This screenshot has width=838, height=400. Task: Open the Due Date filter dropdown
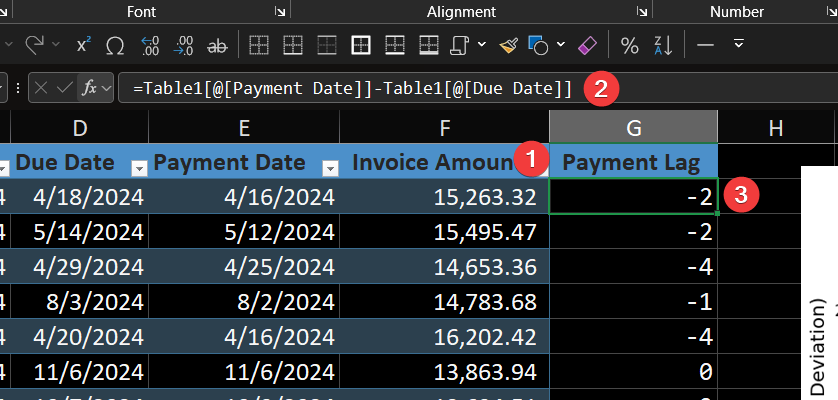[140, 166]
